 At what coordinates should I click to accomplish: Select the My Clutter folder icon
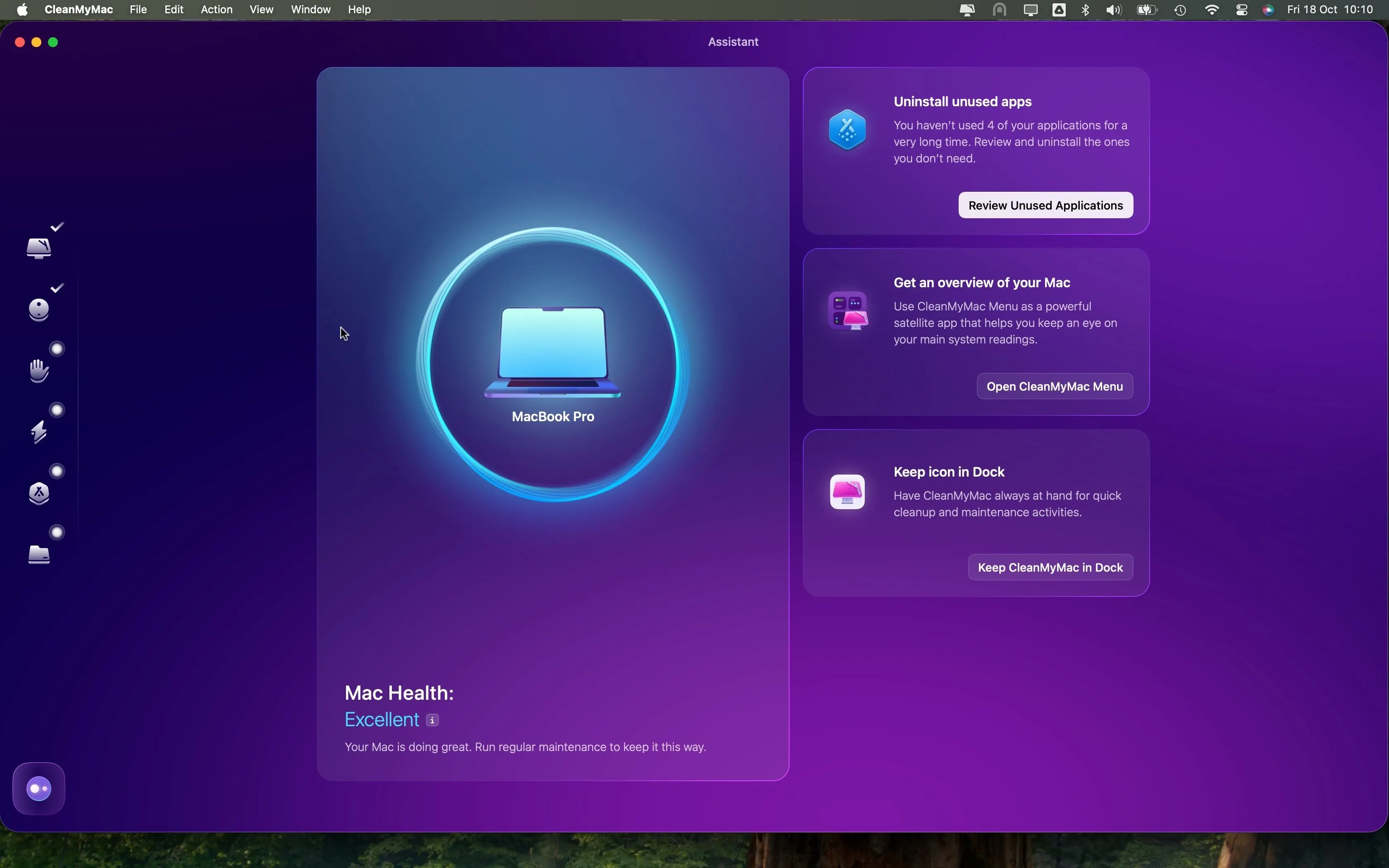point(39,555)
